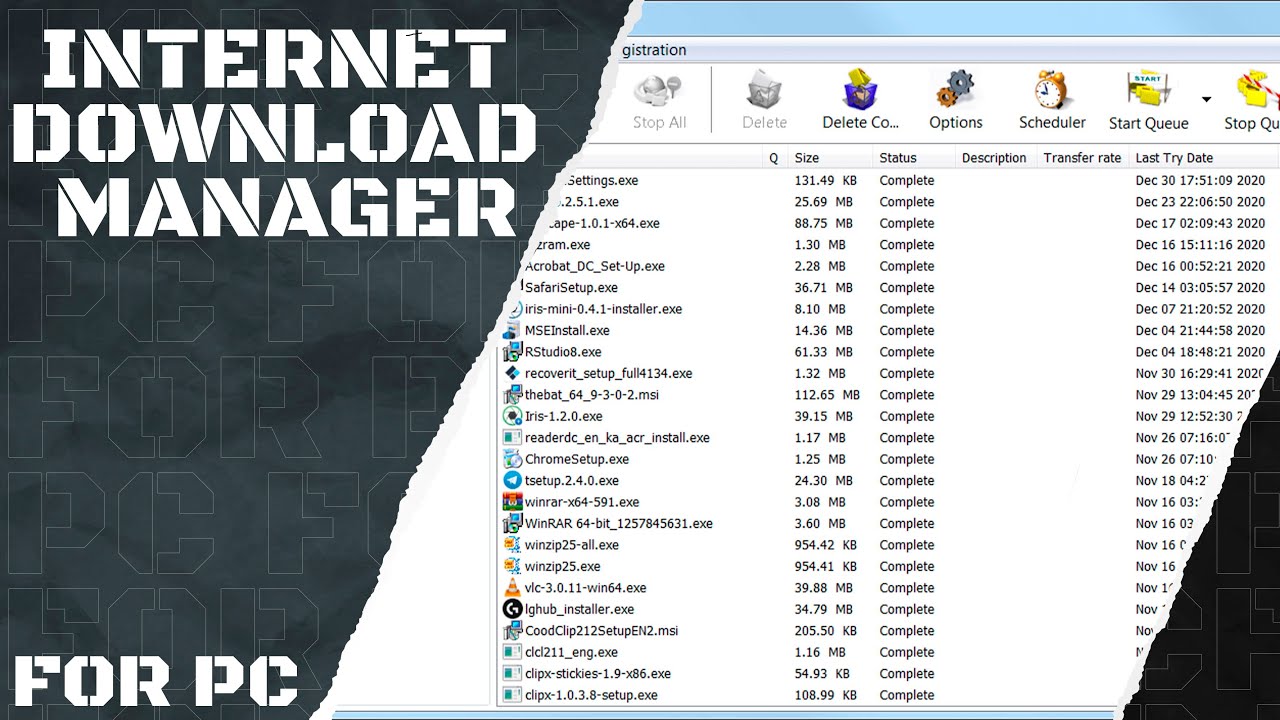1280x720 pixels.
Task: Click the 39.88 MB size cell
Action: [823, 588]
